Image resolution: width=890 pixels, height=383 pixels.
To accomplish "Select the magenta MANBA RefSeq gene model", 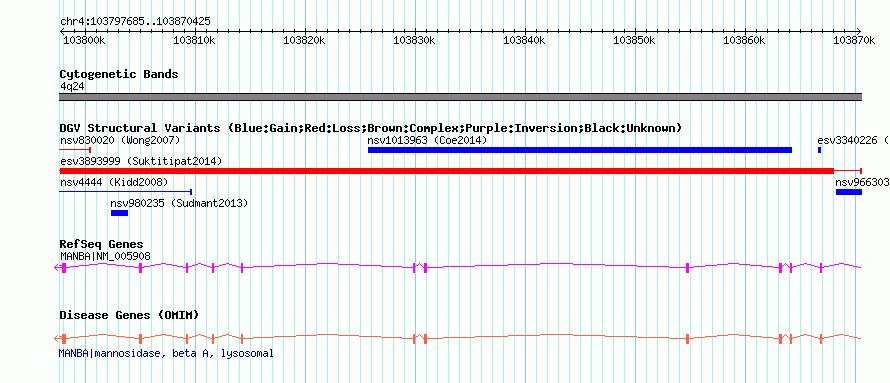I will click(x=458, y=268).
